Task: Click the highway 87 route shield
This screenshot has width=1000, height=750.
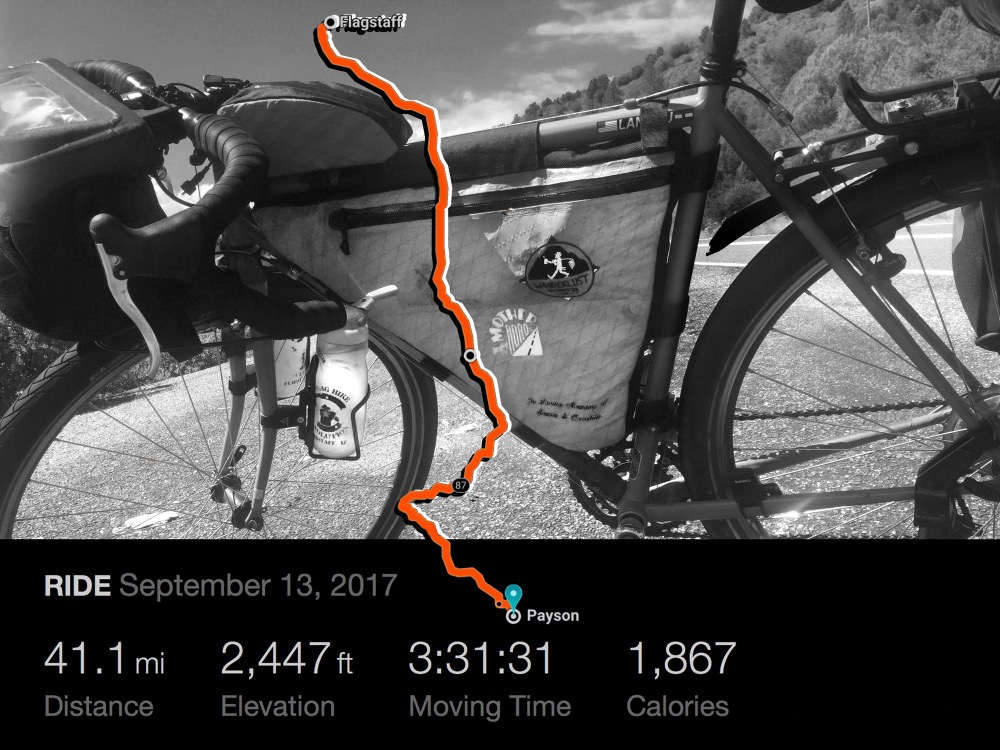Action: tap(460, 485)
